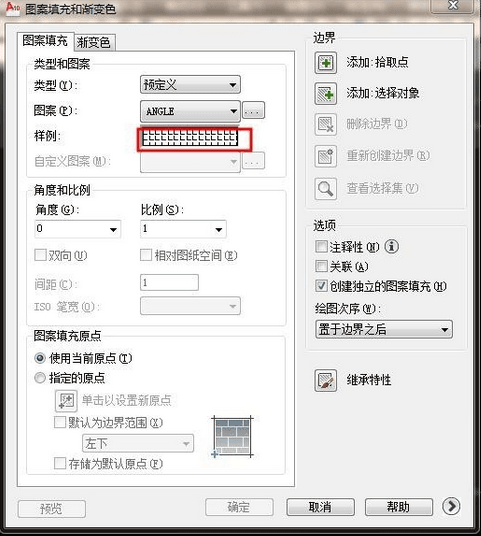The image size is (481, 536).
Task: Click the AutoCAD logo in the title bar
Action: pos(12,7)
